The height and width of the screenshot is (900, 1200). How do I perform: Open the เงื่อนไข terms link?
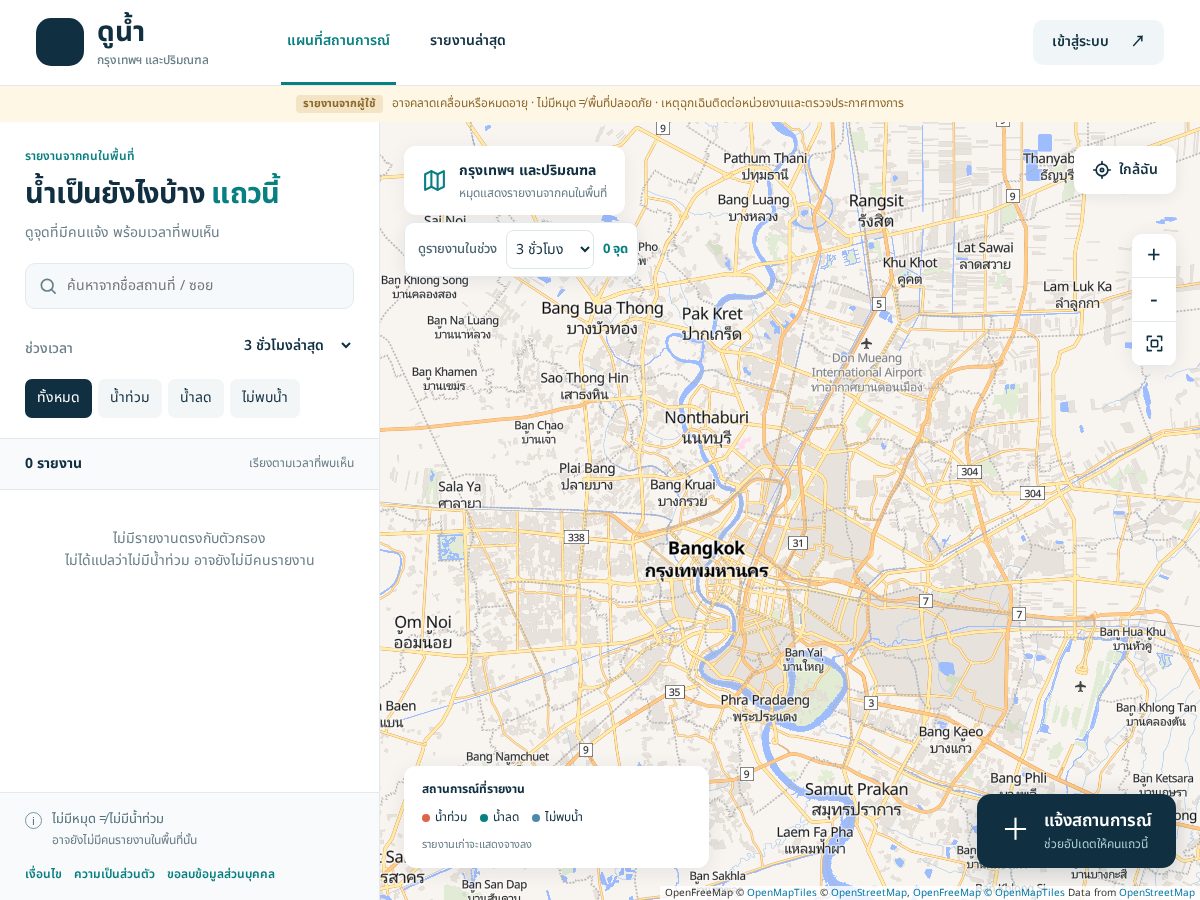(43, 874)
